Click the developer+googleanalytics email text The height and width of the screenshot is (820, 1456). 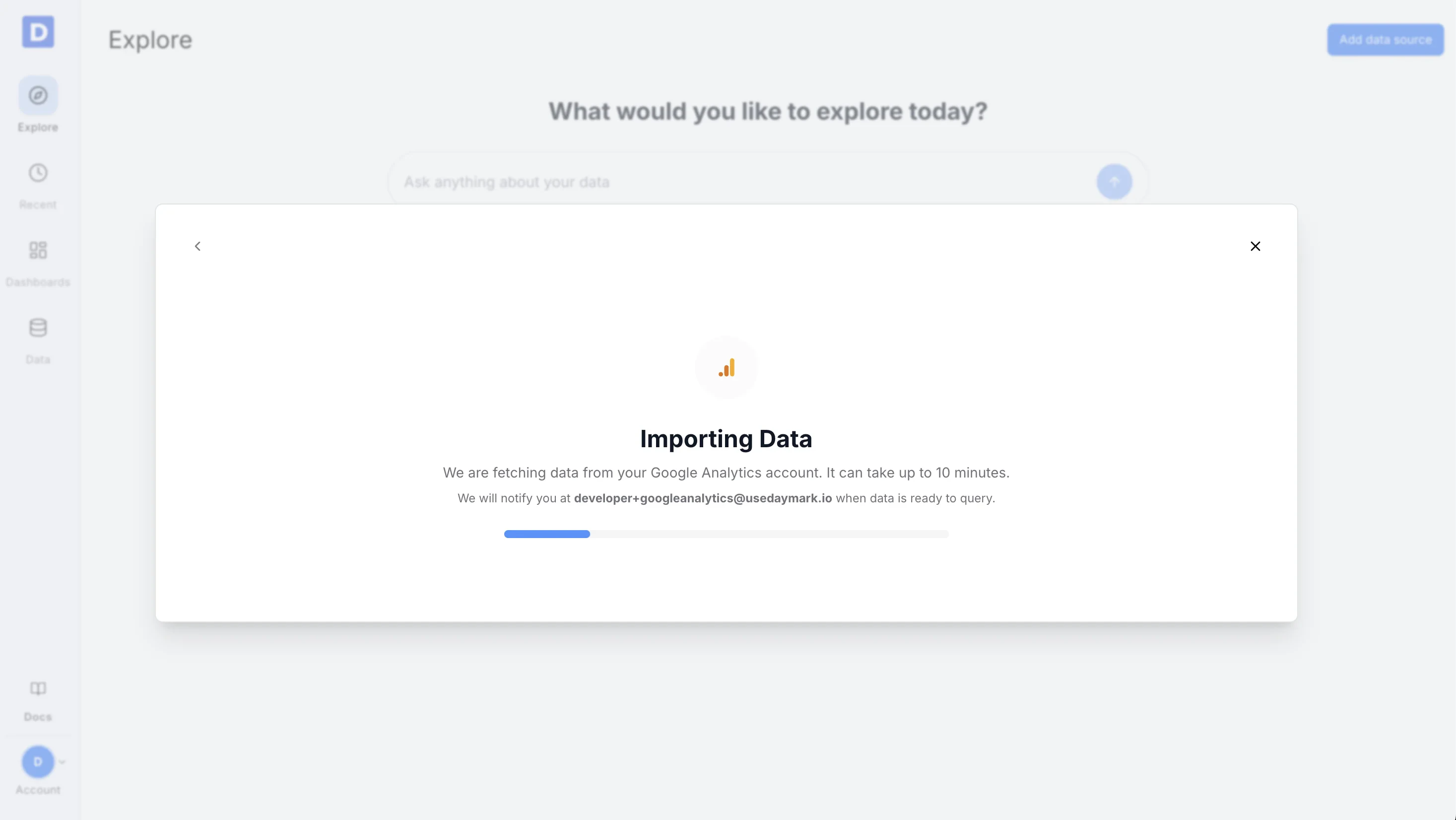pos(703,498)
